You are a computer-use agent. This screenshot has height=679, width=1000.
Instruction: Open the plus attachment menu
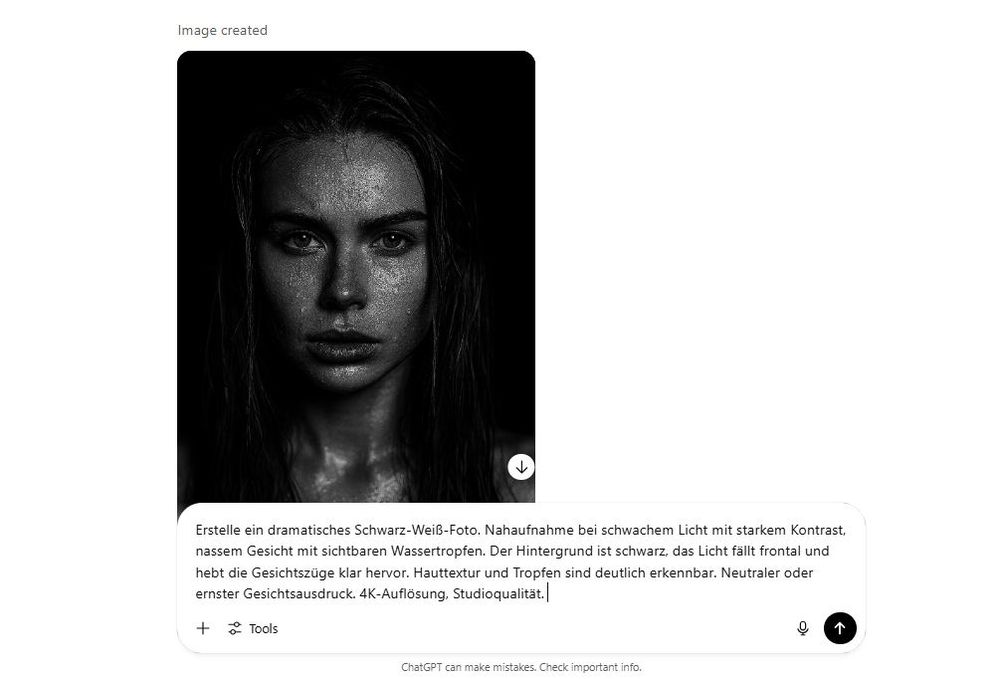[x=203, y=629]
